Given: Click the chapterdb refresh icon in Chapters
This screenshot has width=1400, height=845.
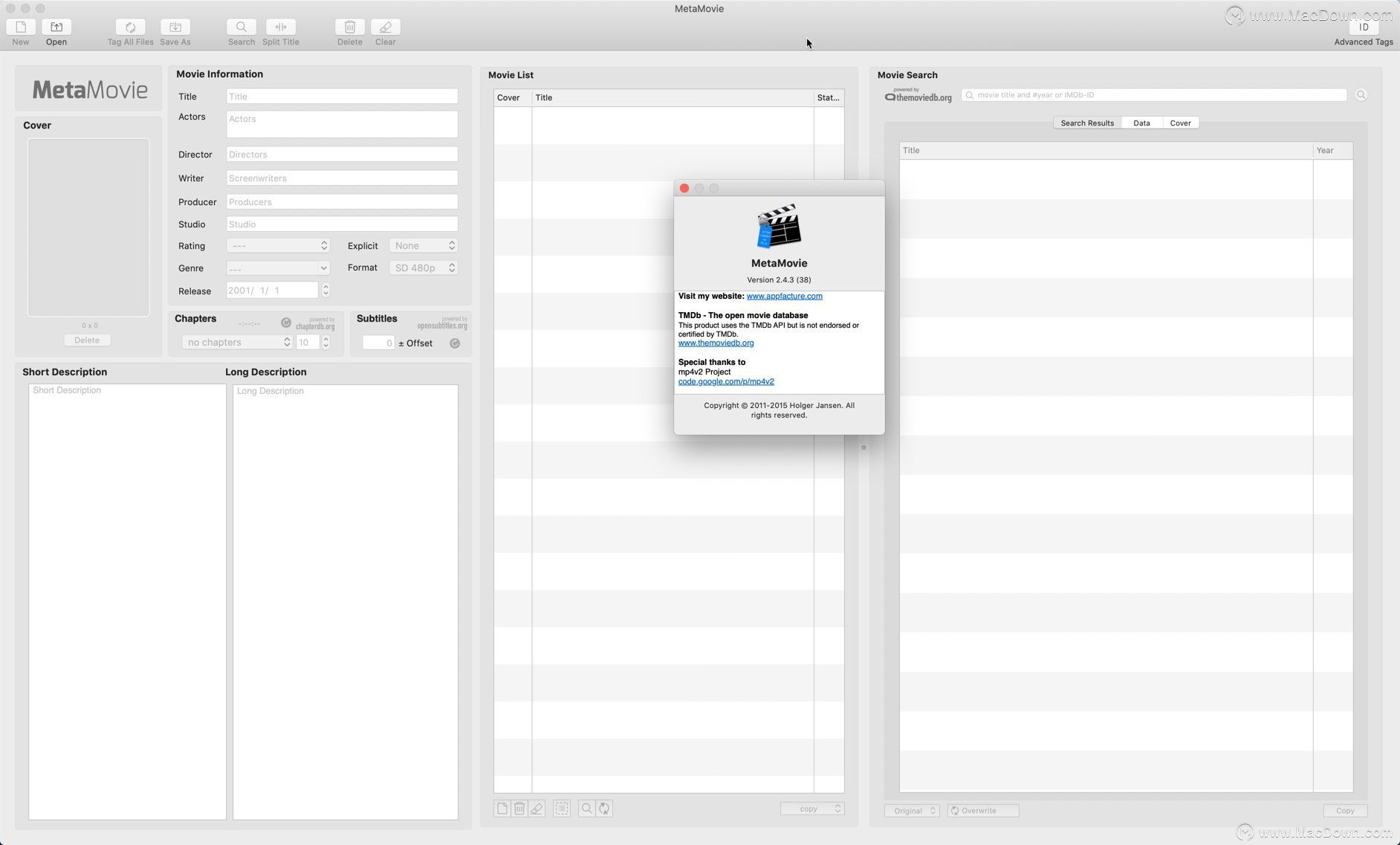Looking at the screenshot, I should pos(286,323).
